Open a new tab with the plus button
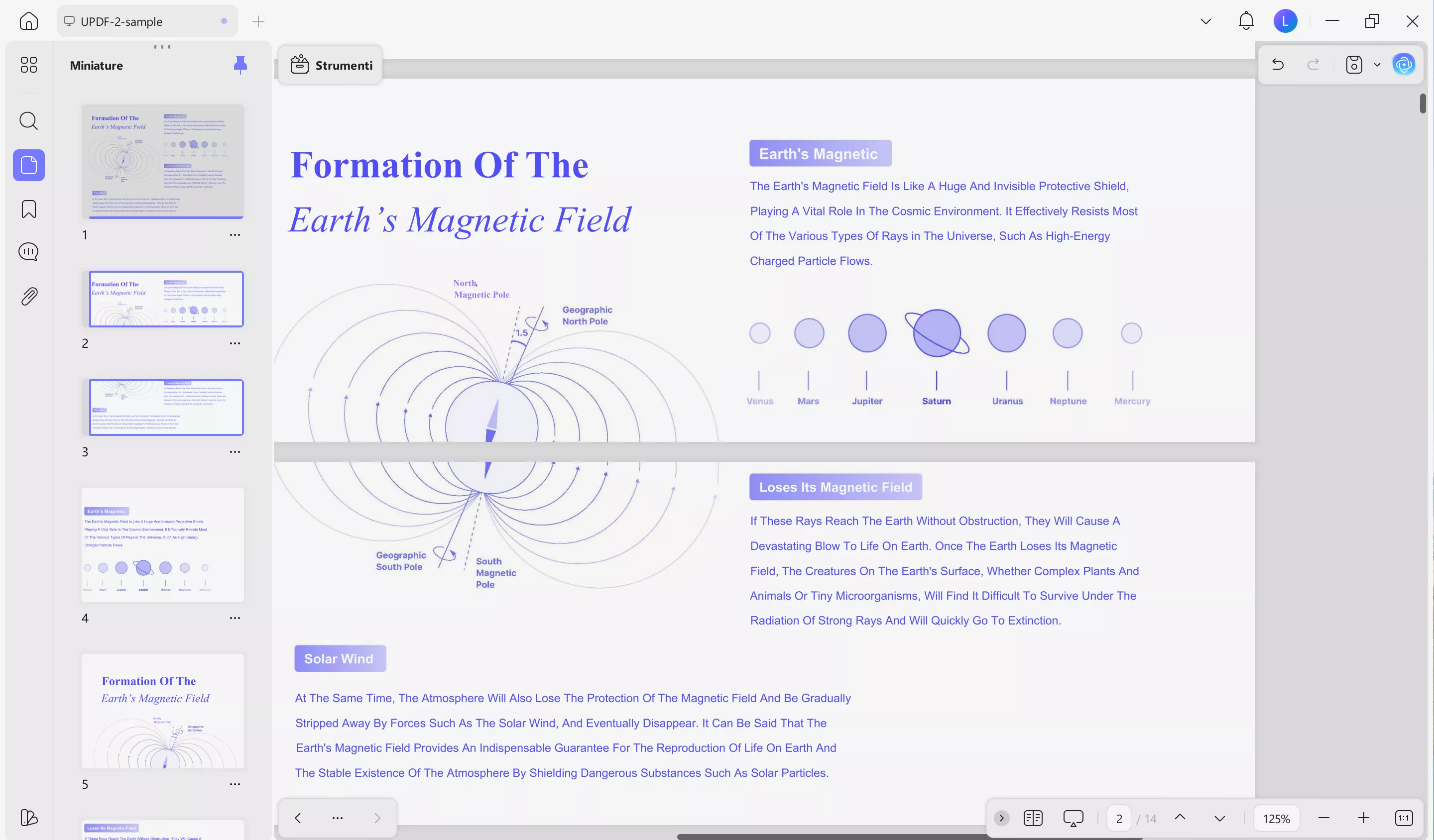This screenshot has width=1434, height=840. [x=258, y=21]
